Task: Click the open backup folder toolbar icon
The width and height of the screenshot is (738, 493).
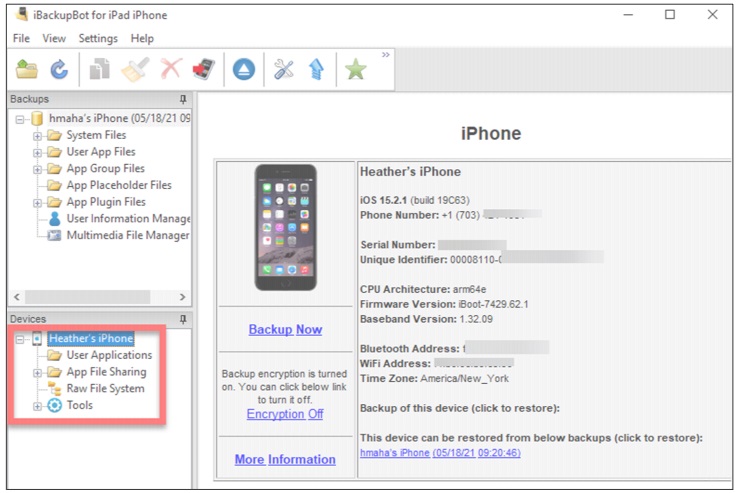Action: [26, 69]
